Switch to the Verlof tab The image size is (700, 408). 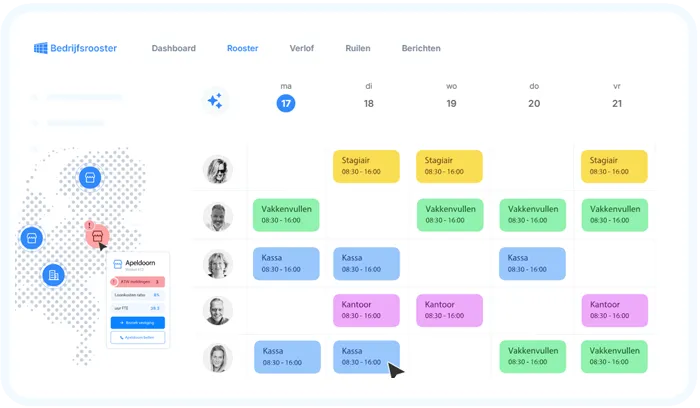pyautogui.click(x=301, y=48)
